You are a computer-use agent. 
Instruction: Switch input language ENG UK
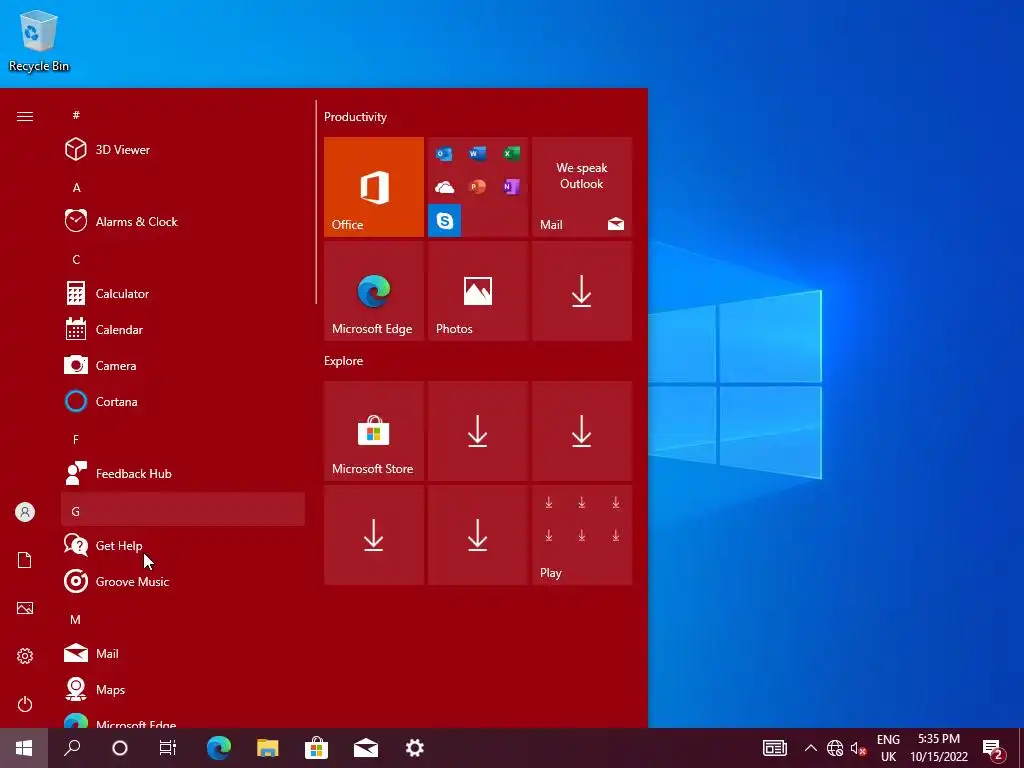pyautogui.click(x=888, y=748)
